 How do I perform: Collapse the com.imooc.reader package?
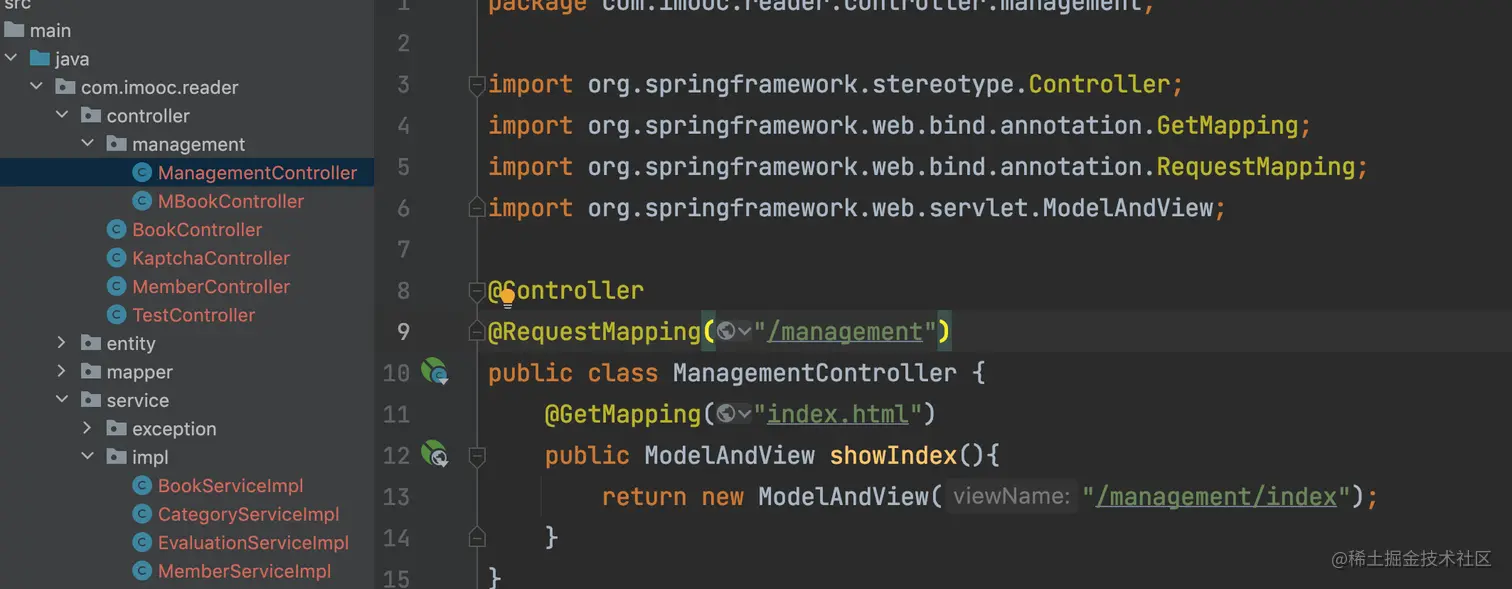pos(36,87)
